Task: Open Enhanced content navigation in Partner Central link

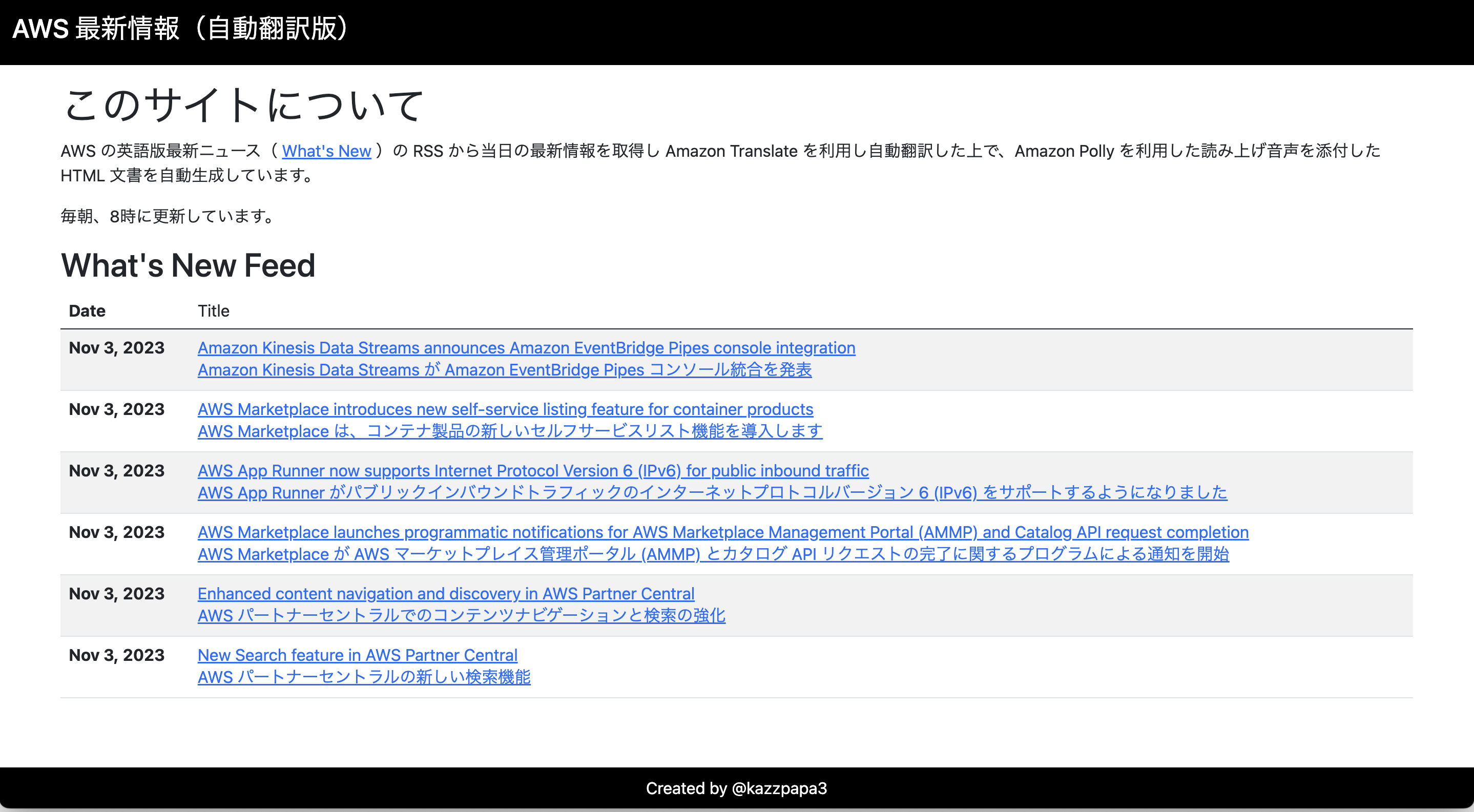Action: click(x=446, y=593)
